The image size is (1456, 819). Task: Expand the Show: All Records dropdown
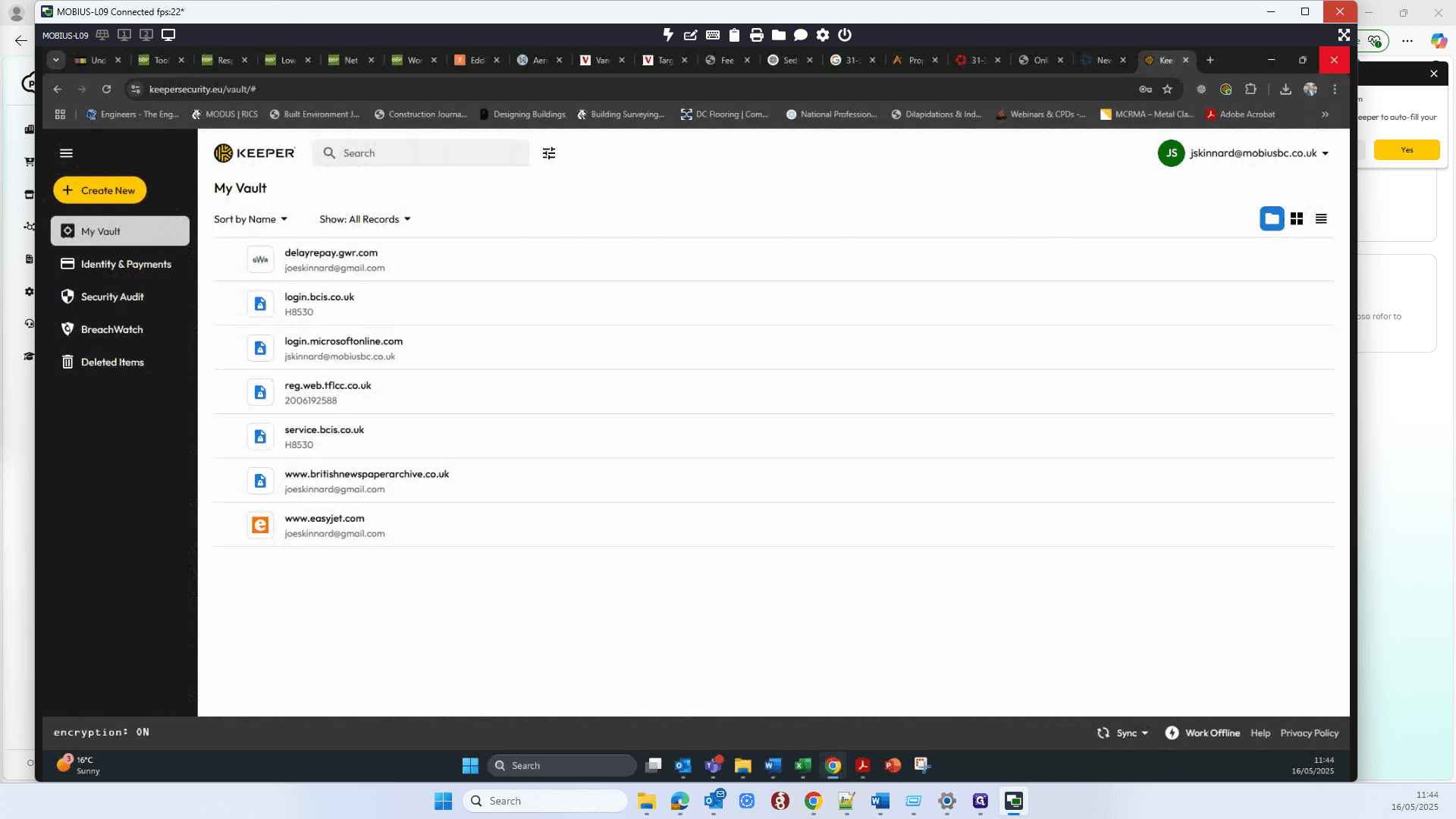point(365,219)
